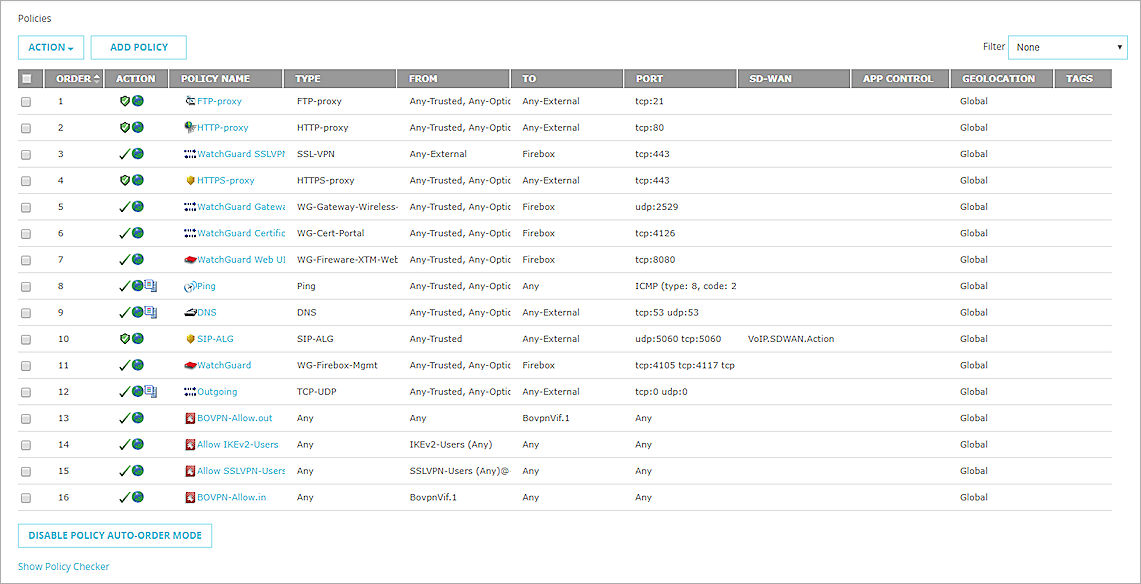Click the copy icon on the Outgoing policy row
Viewport: 1141px width, 584px height.
150,391
